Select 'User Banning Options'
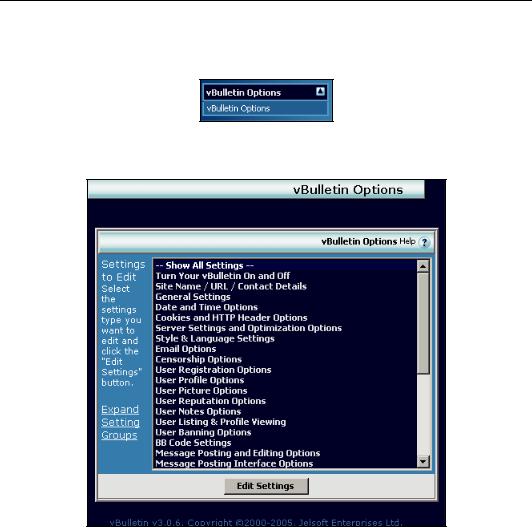 pyautogui.click(x=285, y=432)
